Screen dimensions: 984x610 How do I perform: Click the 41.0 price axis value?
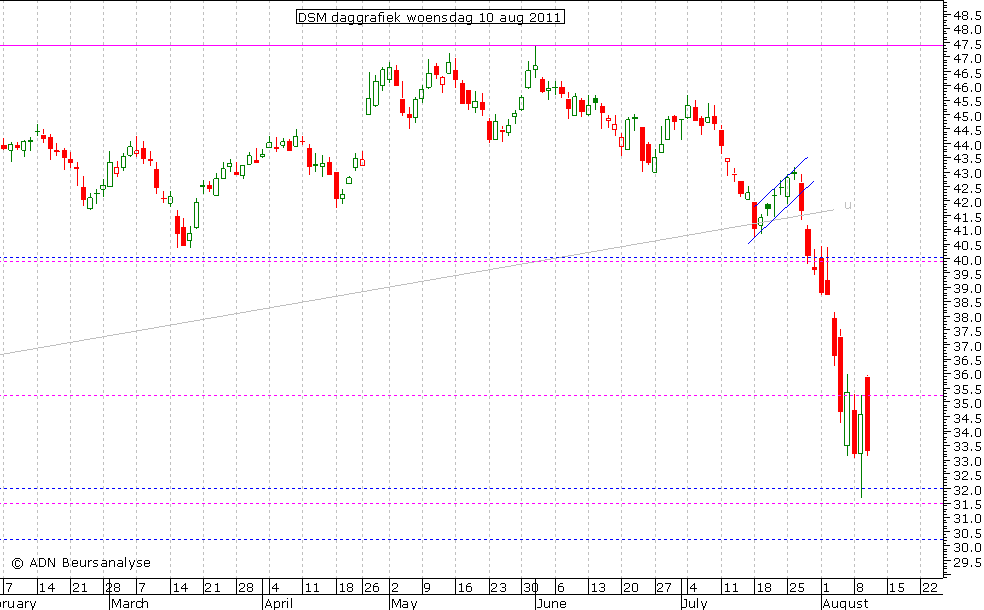pyautogui.click(x=968, y=232)
